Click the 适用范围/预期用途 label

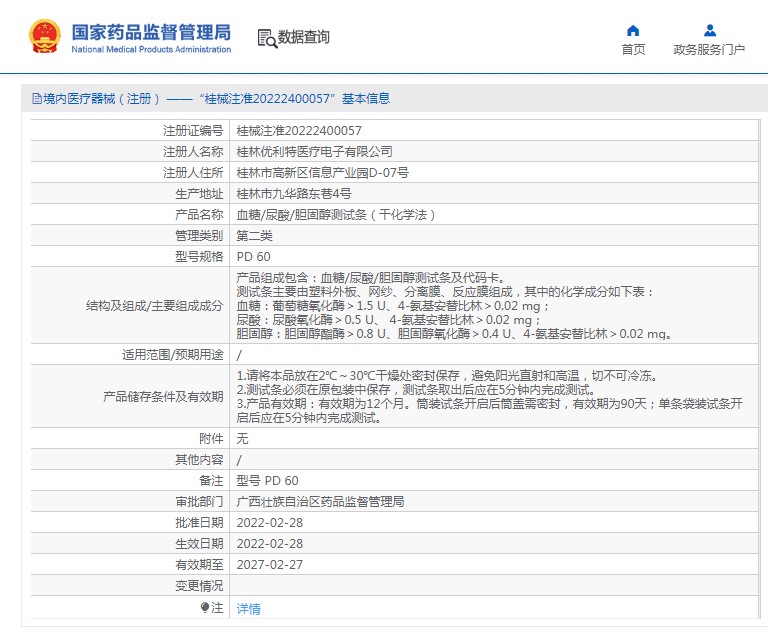point(173,355)
